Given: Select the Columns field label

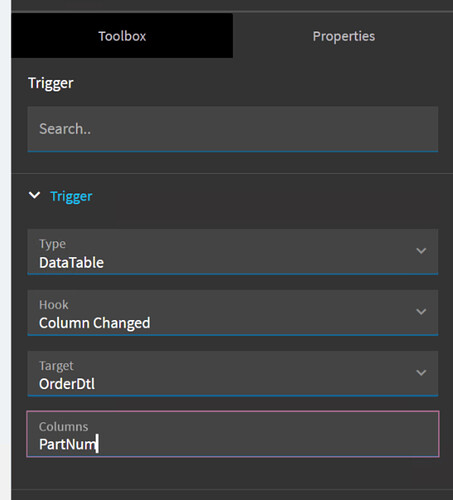Looking at the screenshot, I should (x=63, y=427).
